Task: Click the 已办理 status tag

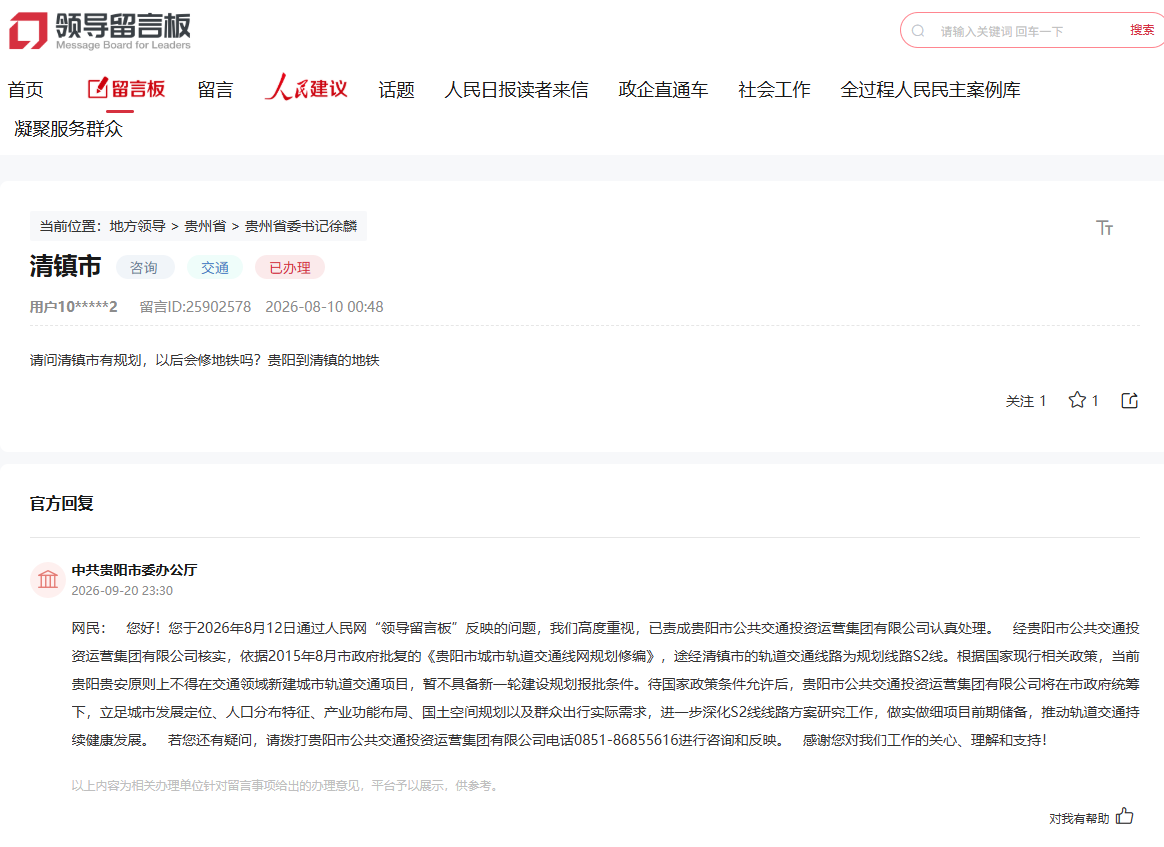Action: pyautogui.click(x=290, y=267)
